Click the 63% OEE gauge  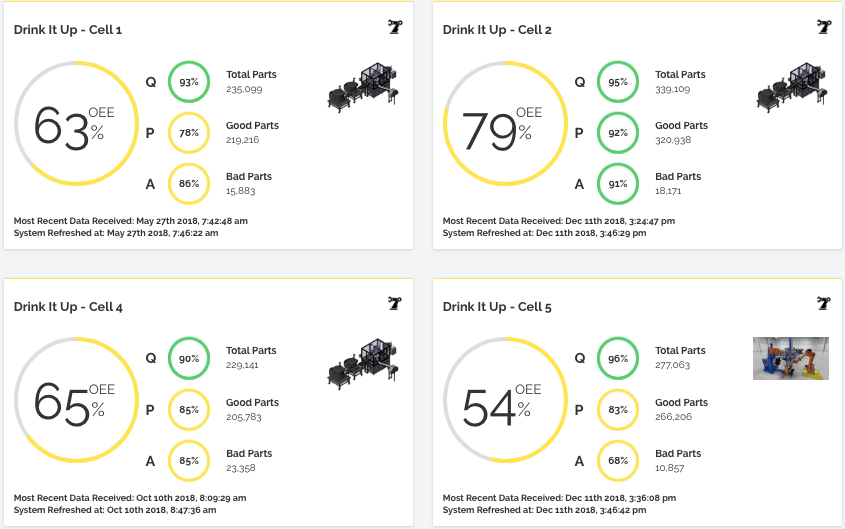pyautogui.click(x=69, y=125)
